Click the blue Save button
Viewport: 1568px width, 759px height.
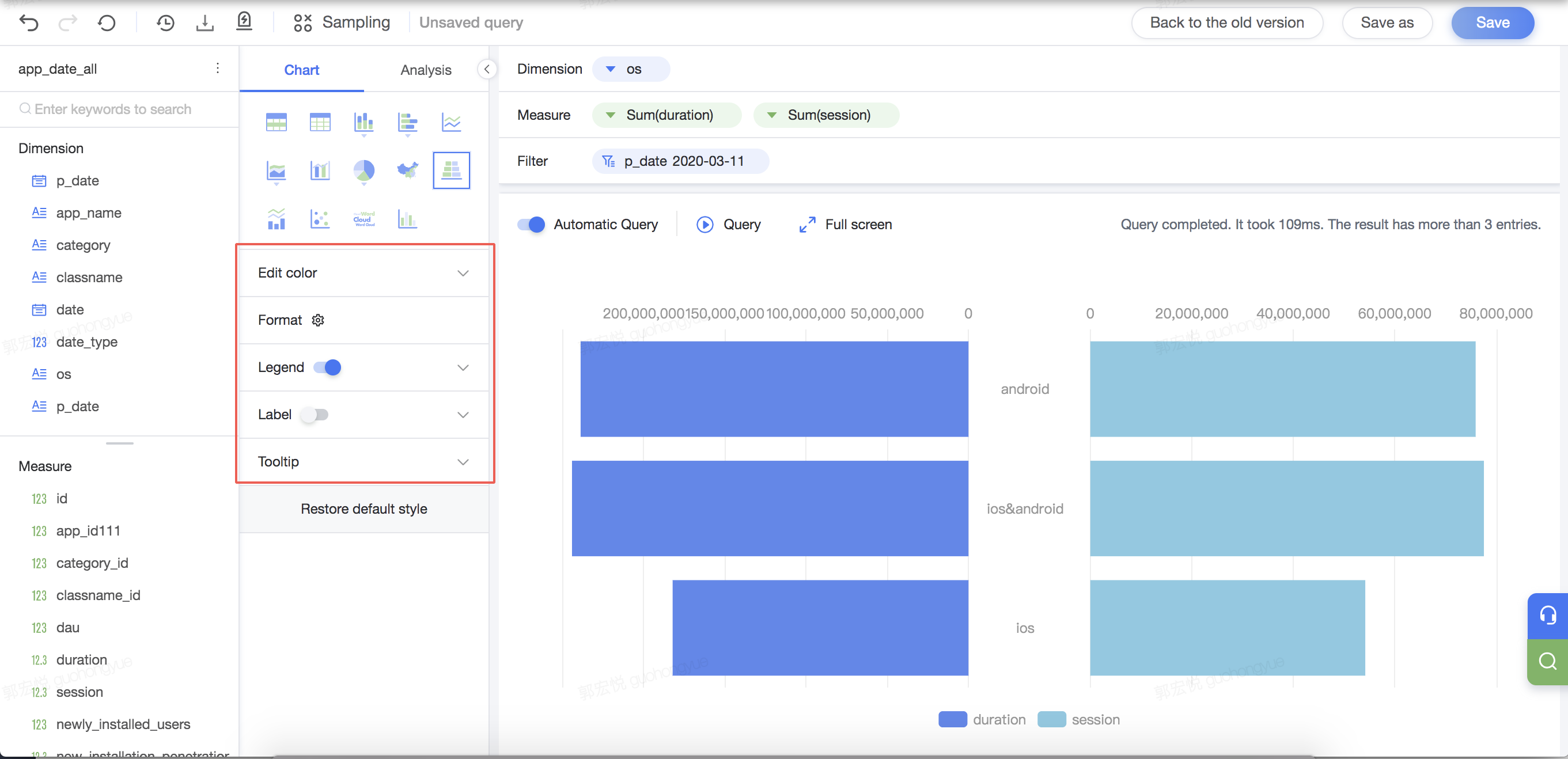point(1493,23)
